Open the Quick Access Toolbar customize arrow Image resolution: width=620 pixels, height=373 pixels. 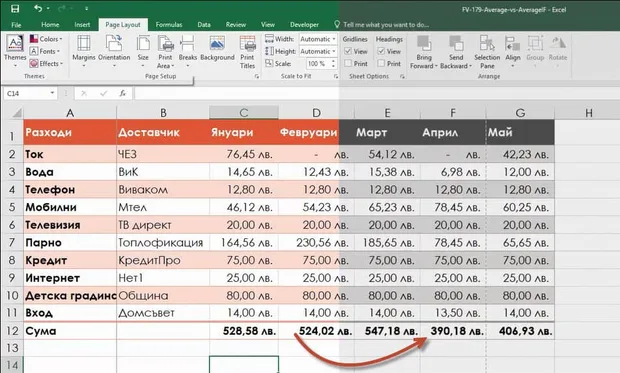point(86,8)
